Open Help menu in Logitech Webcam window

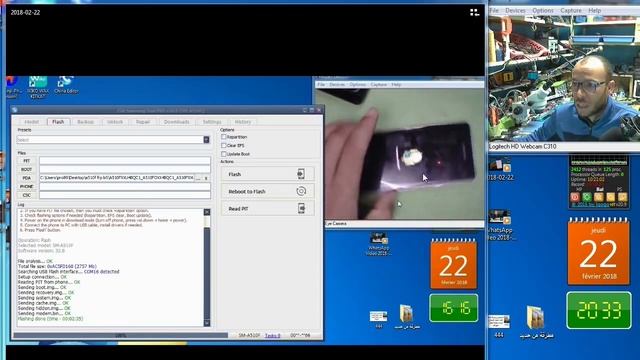pos(594,11)
